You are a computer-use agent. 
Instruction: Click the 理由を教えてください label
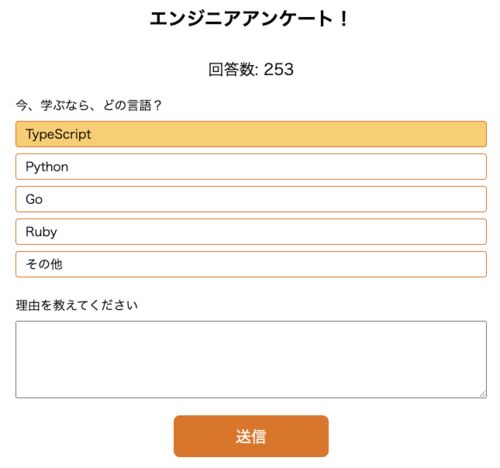tap(77, 305)
